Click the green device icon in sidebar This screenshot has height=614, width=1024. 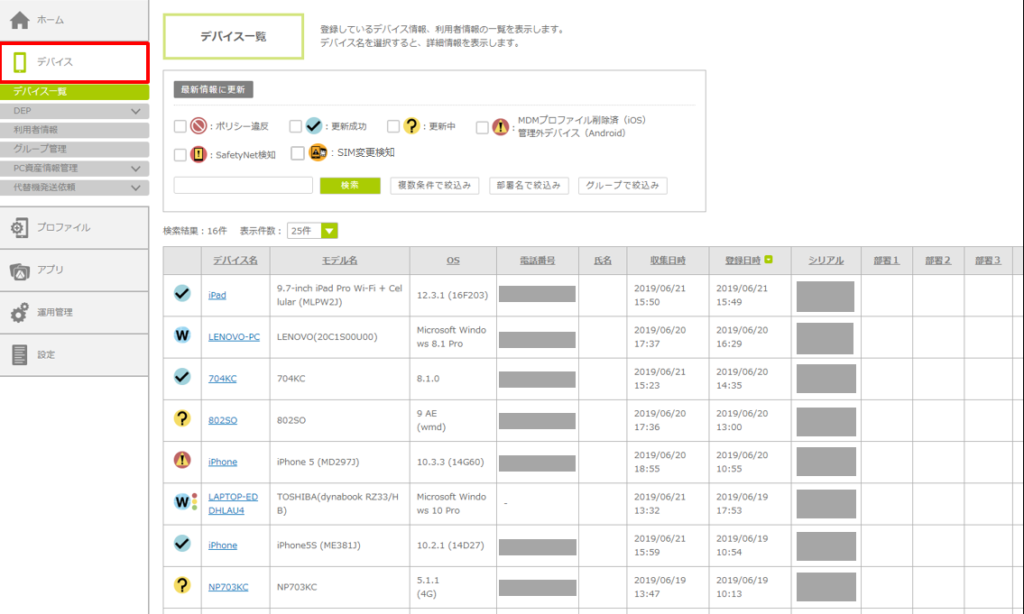pyautogui.click(x=20, y=62)
